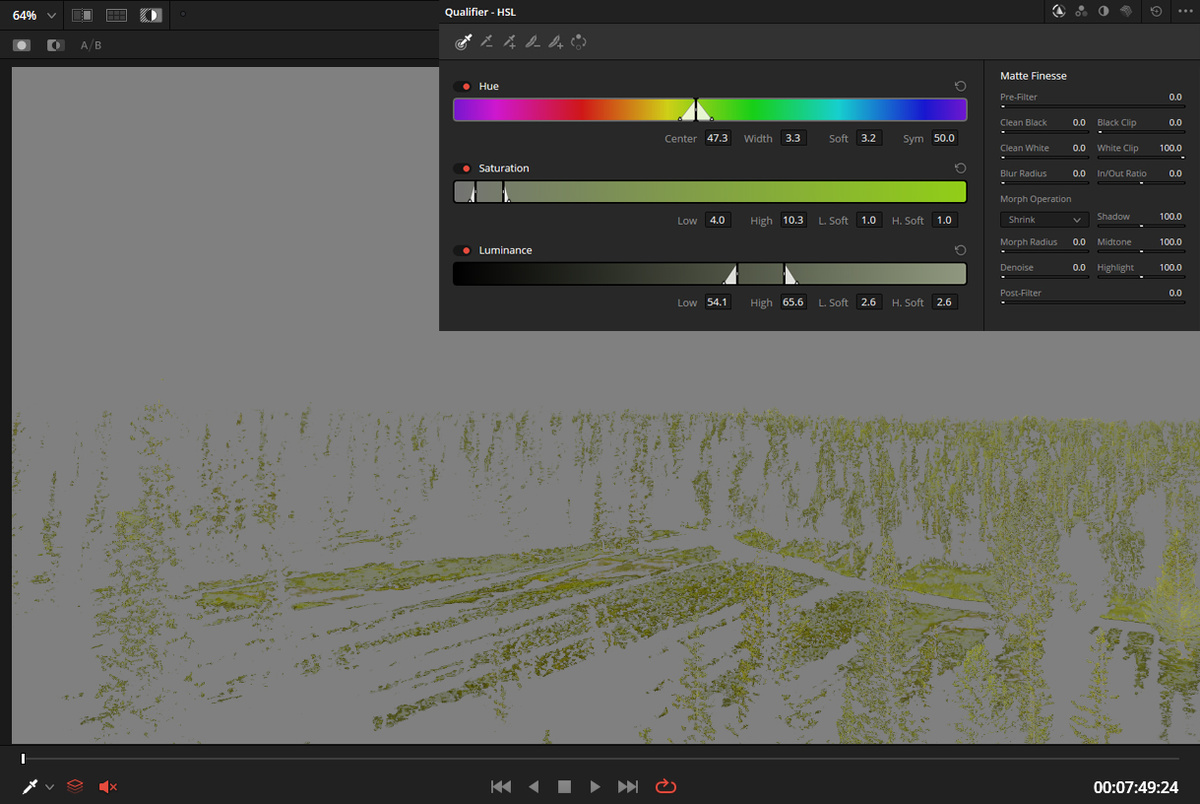The height and width of the screenshot is (804, 1200).
Task: Jump to the last frame
Action: pyautogui.click(x=628, y=787)
